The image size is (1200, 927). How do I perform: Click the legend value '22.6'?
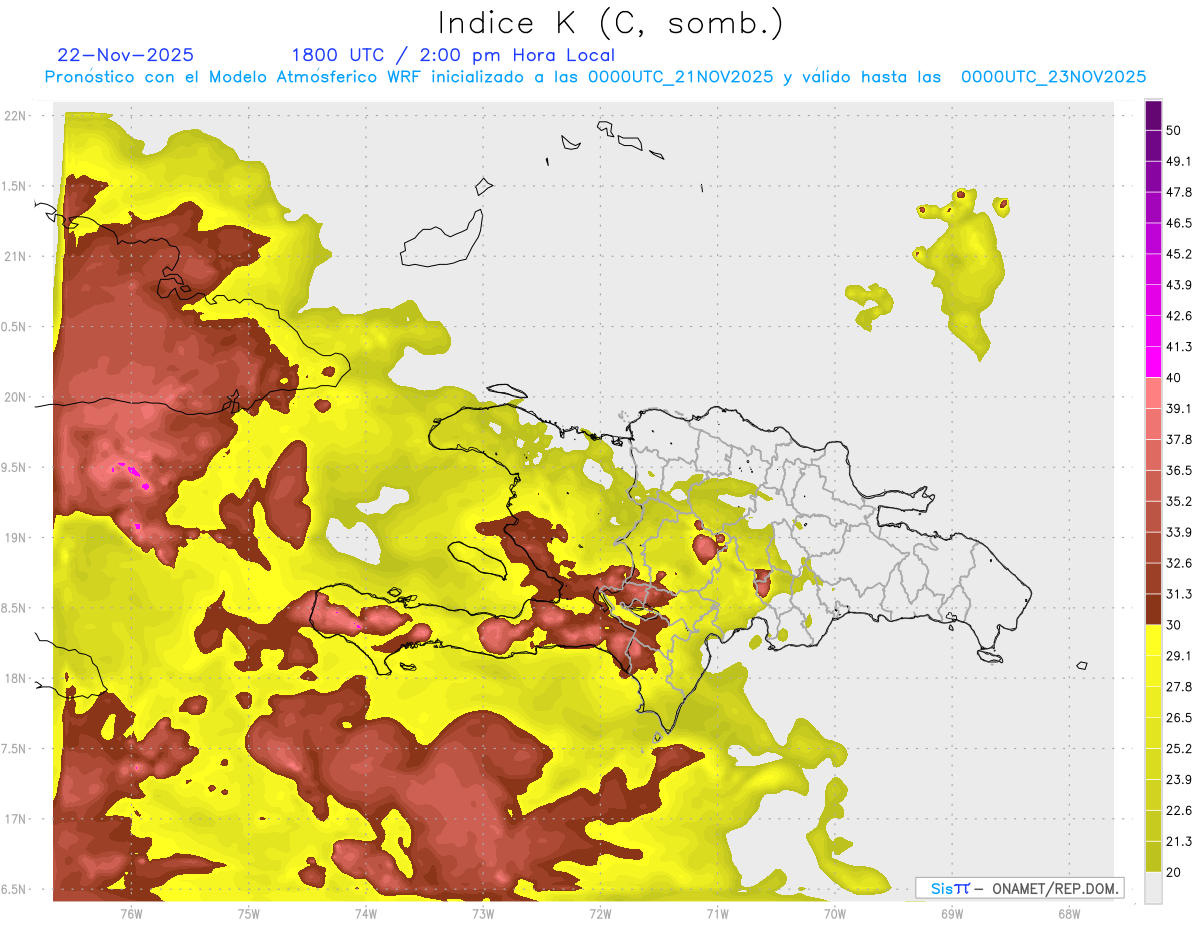(x=1179, y=811)
